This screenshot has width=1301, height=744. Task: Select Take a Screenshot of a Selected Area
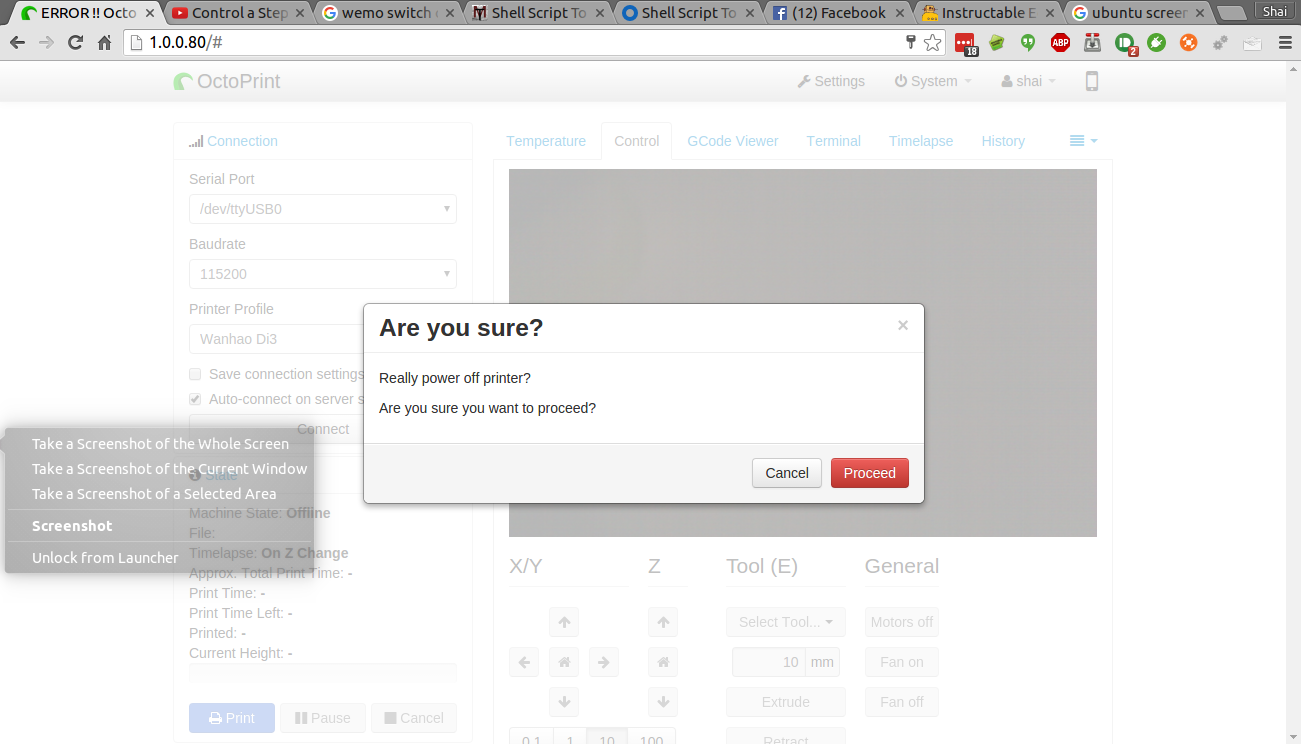(160, 494)
